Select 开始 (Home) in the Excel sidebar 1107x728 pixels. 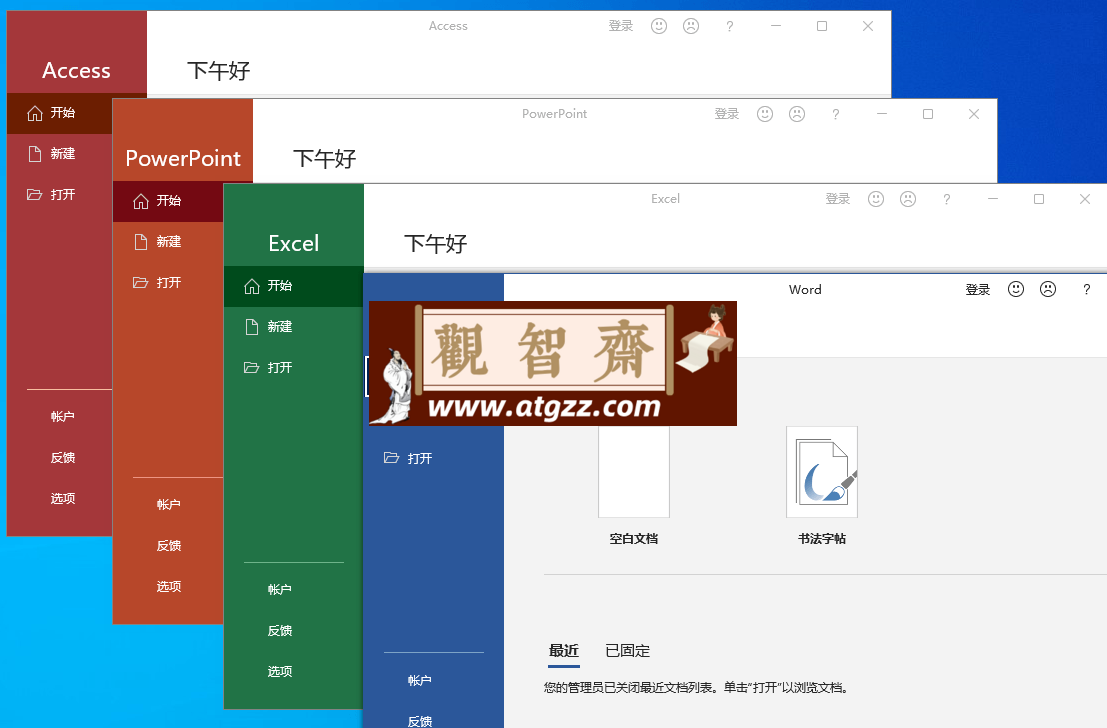click(293, 286)
